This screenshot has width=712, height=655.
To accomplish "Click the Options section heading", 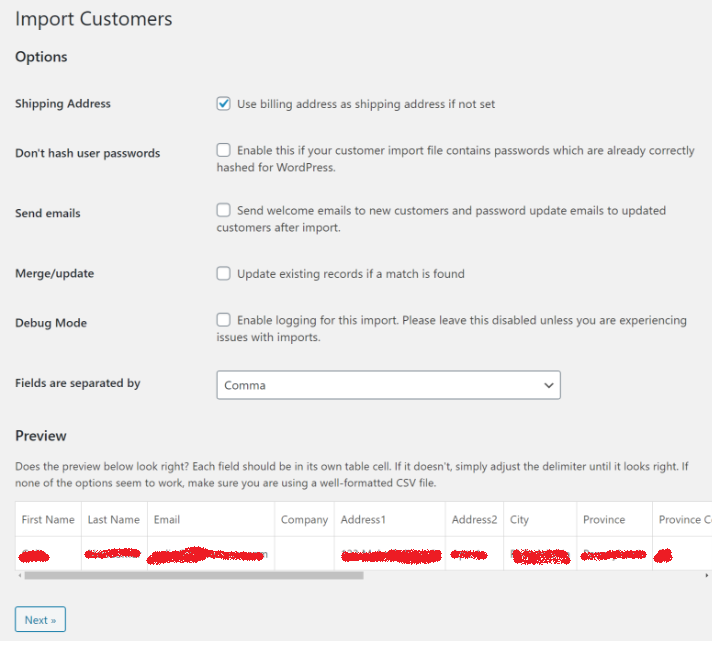I will pos(41,57).
